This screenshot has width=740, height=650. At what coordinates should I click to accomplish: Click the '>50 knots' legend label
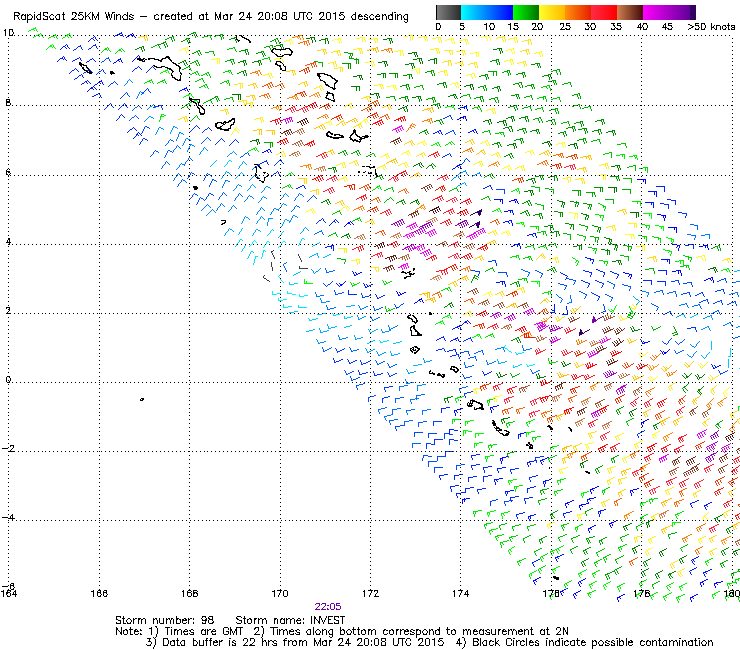tap(711, 27)
